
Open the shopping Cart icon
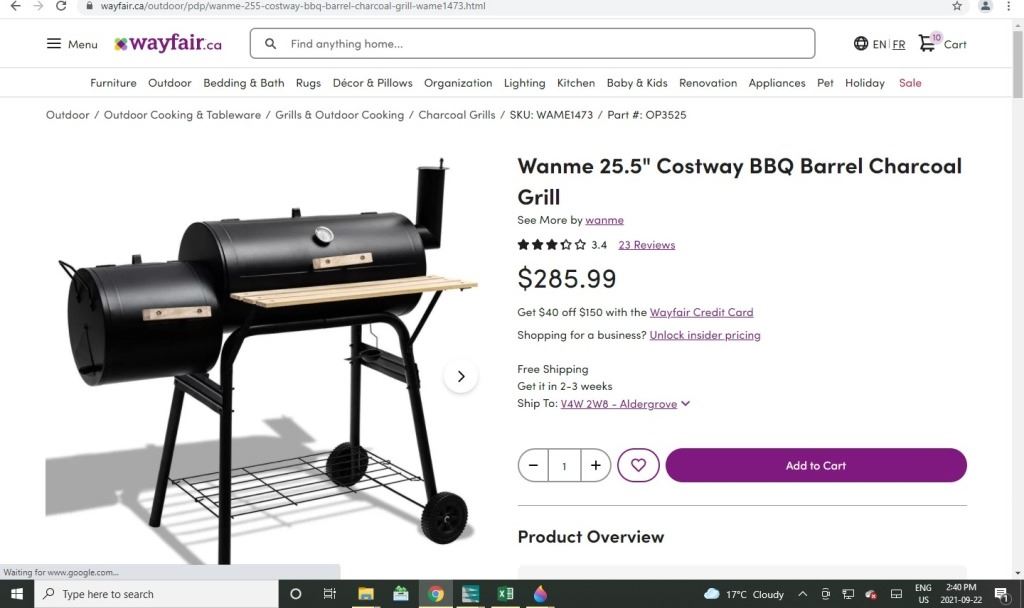(927, 43)
